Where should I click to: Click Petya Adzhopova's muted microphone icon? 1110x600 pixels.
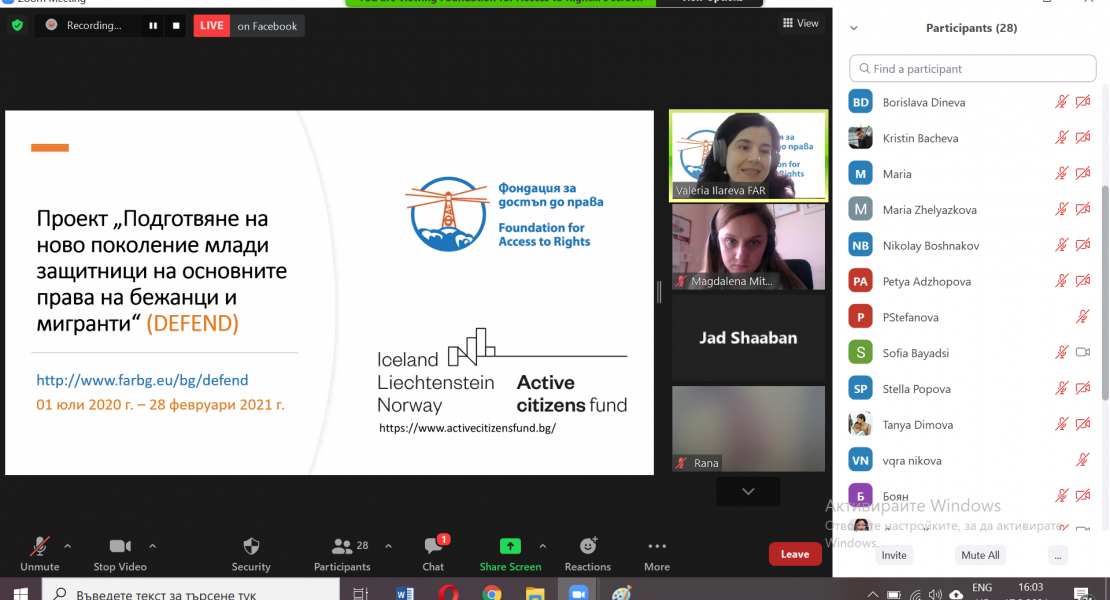pyautogui.click(x=1061, y=281)
